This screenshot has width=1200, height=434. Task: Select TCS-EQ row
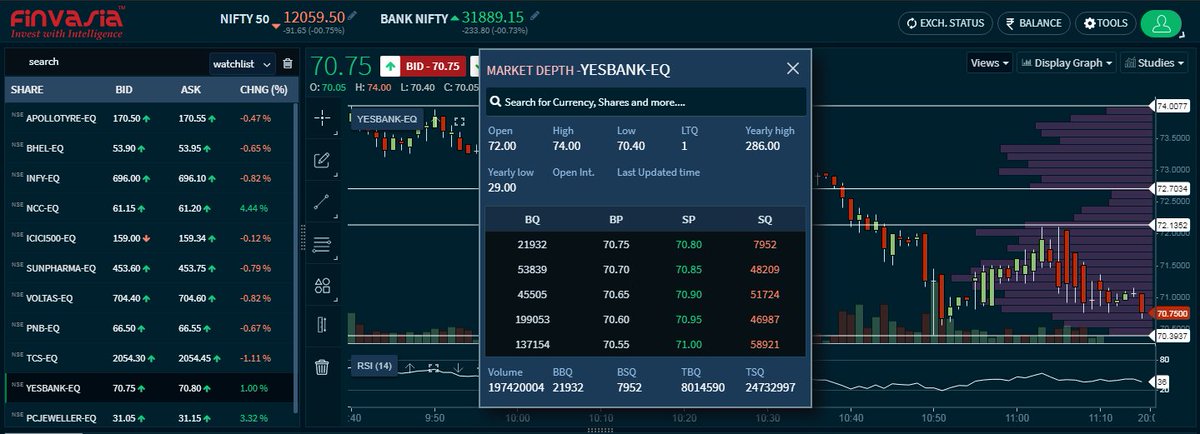150,358
